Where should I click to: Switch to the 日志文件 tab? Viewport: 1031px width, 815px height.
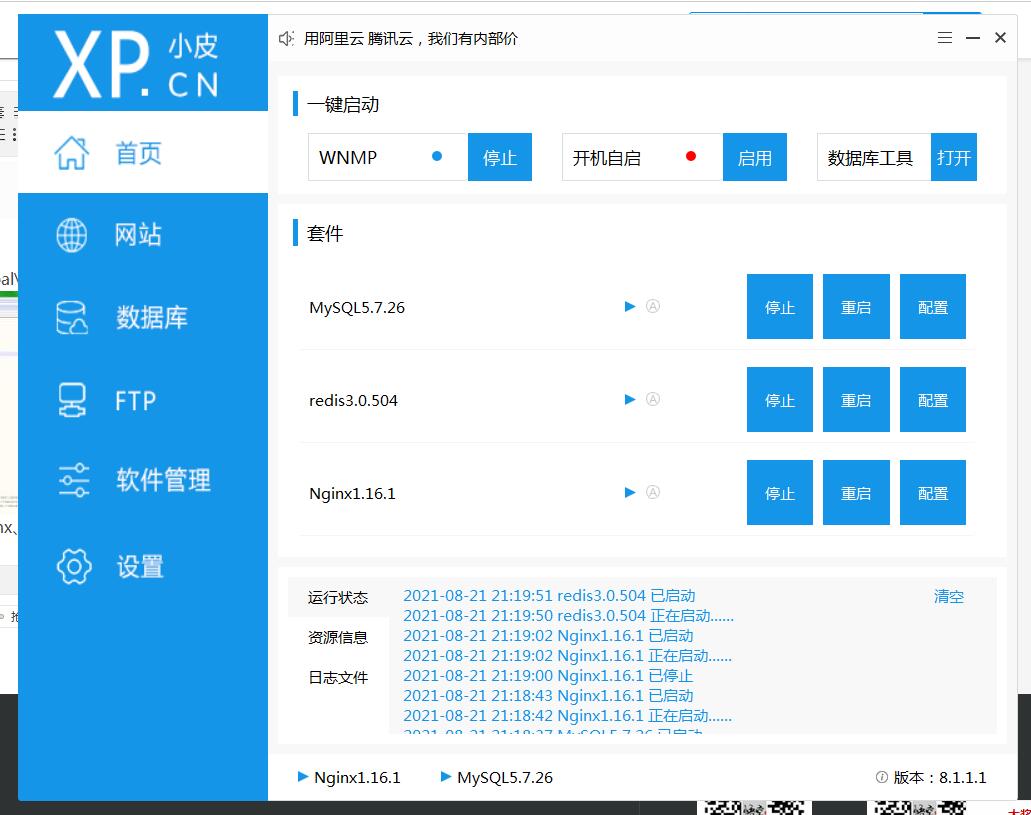pyautogui.click(x=338, y=677)
